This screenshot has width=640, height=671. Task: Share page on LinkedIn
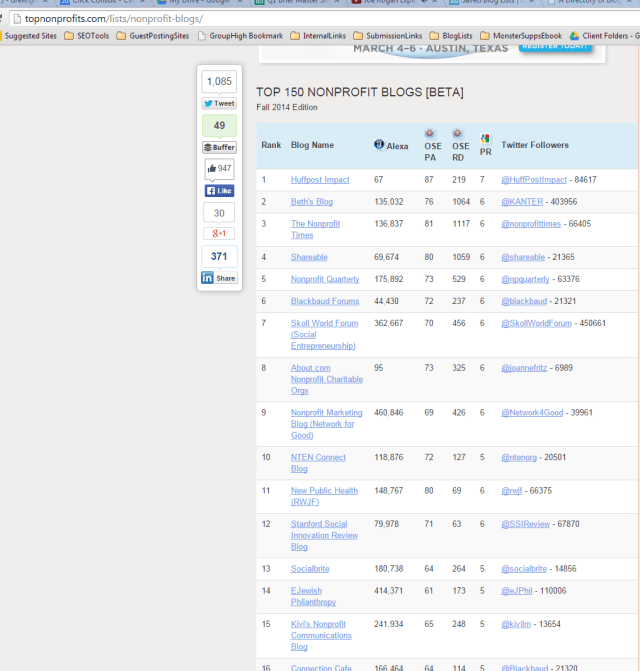(219, 278)
